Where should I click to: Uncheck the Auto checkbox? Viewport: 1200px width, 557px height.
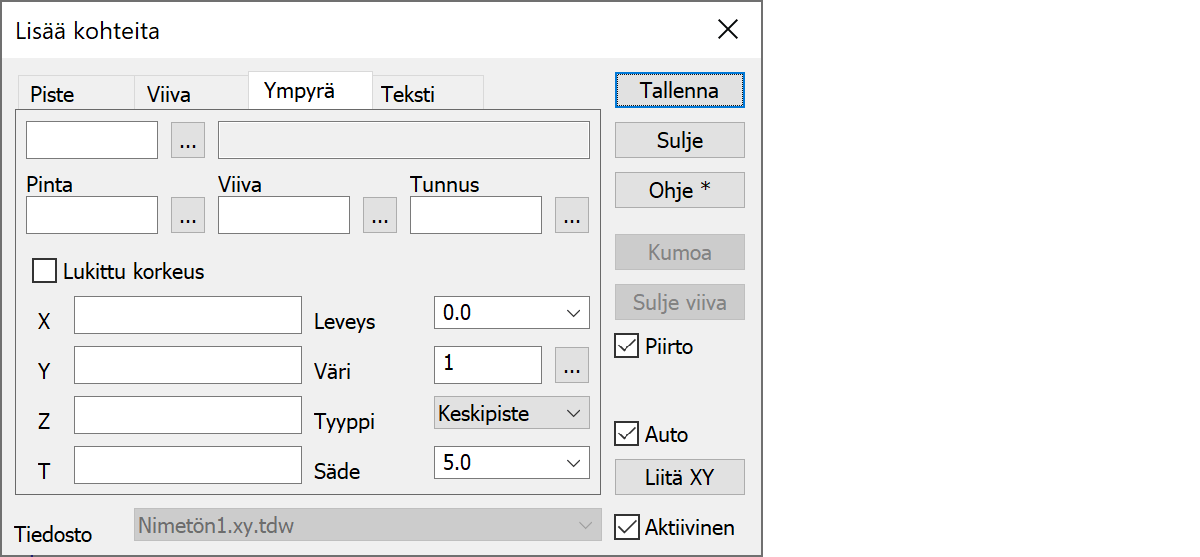pos(627,434)
